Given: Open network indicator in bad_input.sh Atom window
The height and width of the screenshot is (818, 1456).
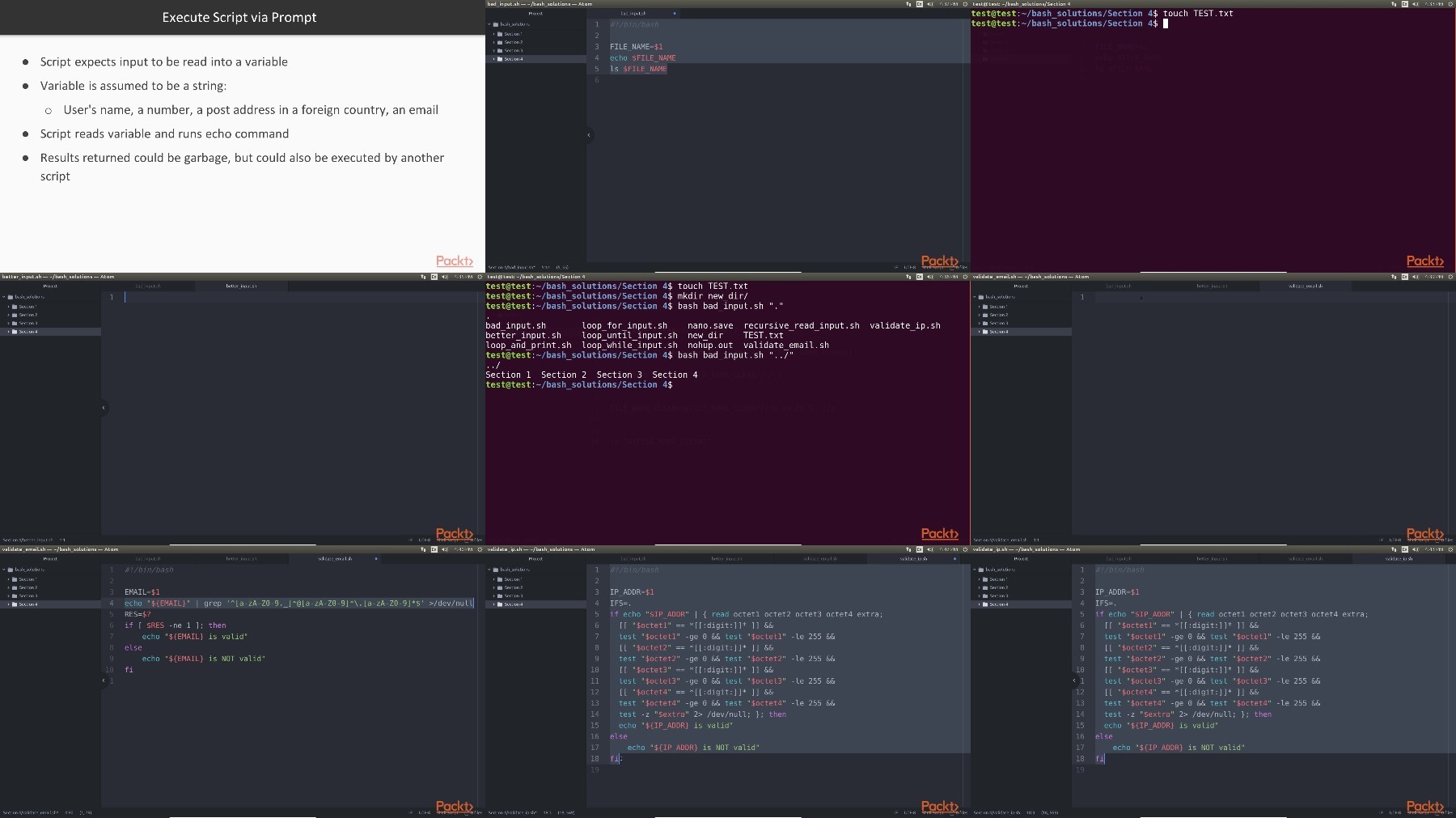Looking at the screenshot, I should [908, 4].
